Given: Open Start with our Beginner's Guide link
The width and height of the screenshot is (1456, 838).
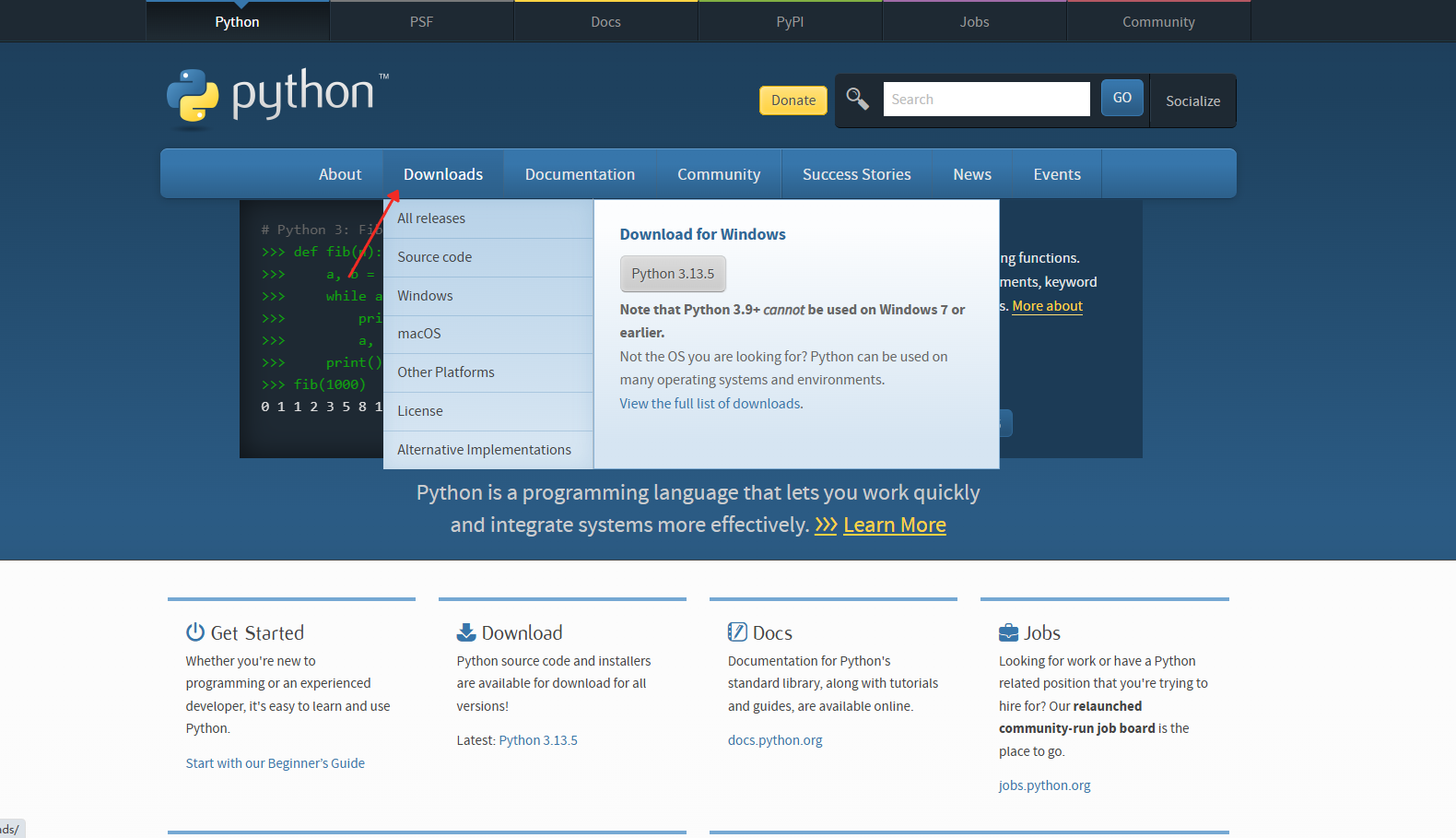Looking at the screenshot, I should [275, 763].
